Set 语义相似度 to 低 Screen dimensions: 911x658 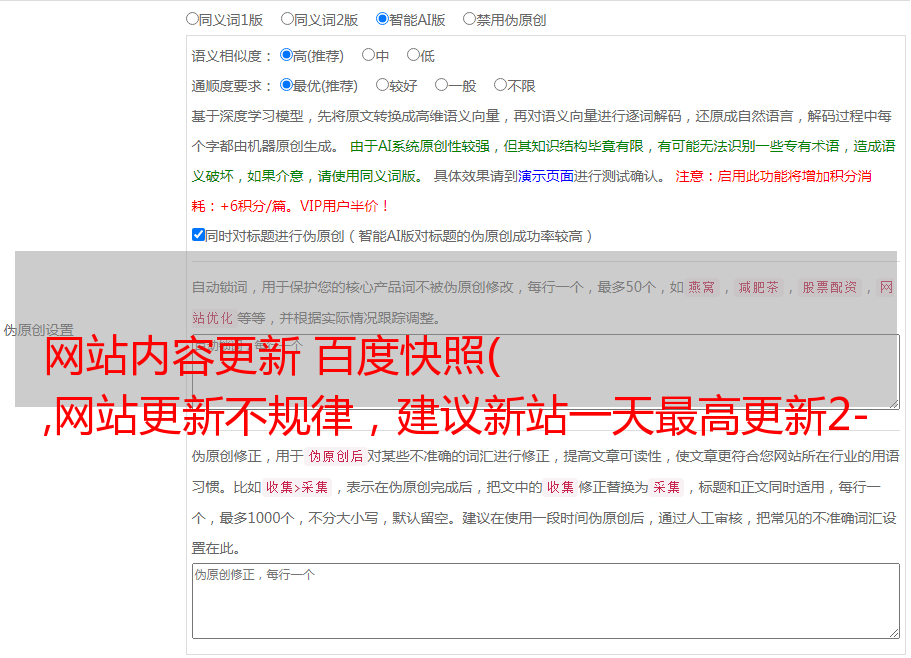(413, 56)
